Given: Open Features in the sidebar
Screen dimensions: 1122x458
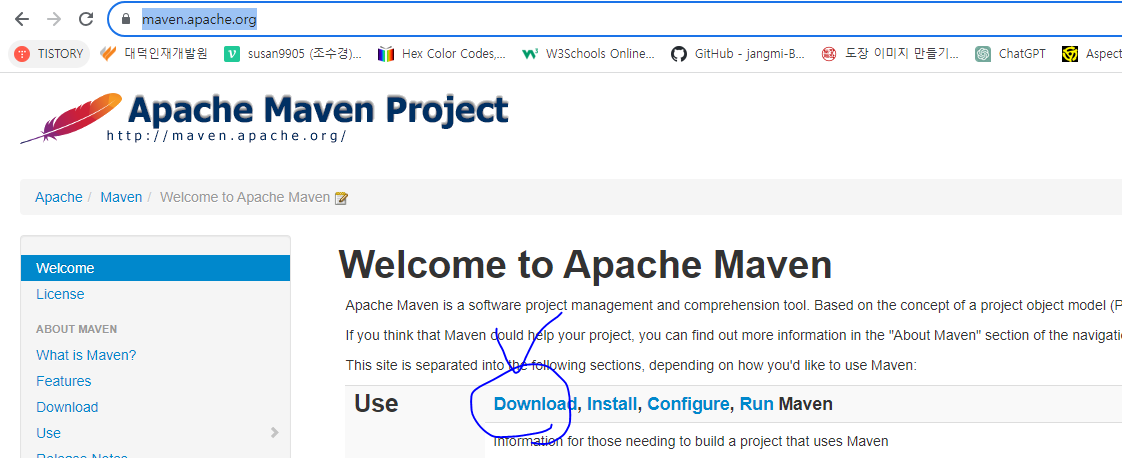Looking at the screenshot, I should [64, 381].
